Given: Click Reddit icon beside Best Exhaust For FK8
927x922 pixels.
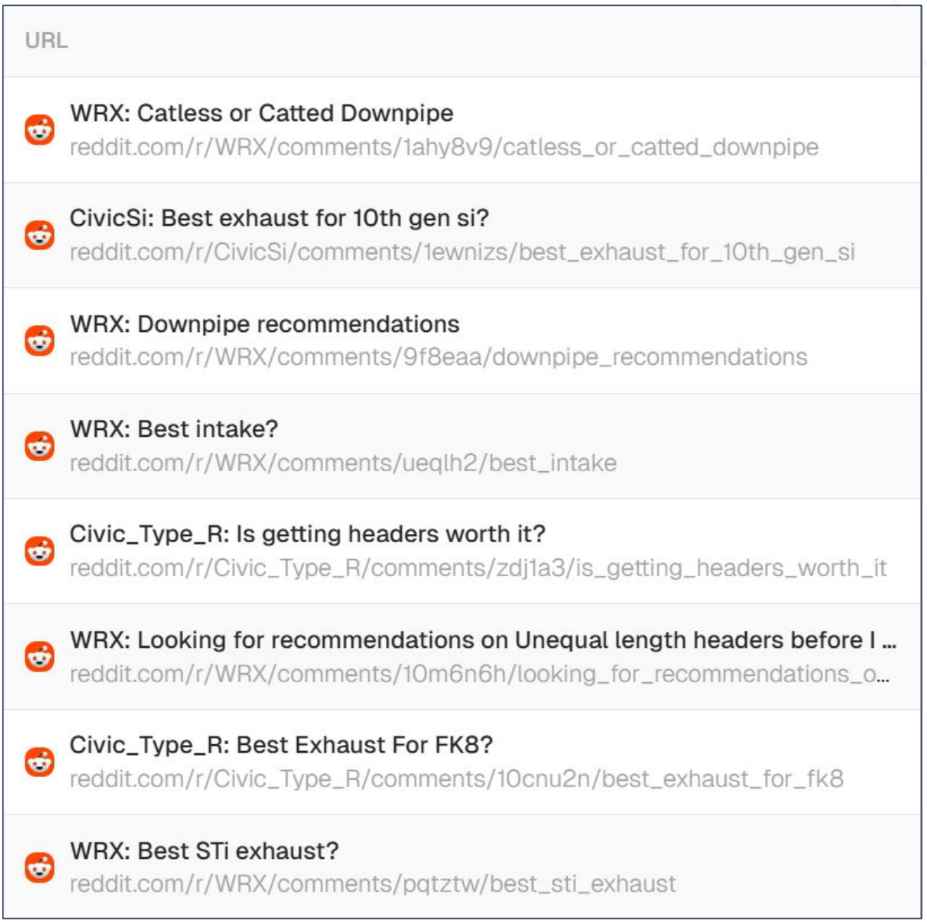Looking at the screenshot, I should 40,762.
